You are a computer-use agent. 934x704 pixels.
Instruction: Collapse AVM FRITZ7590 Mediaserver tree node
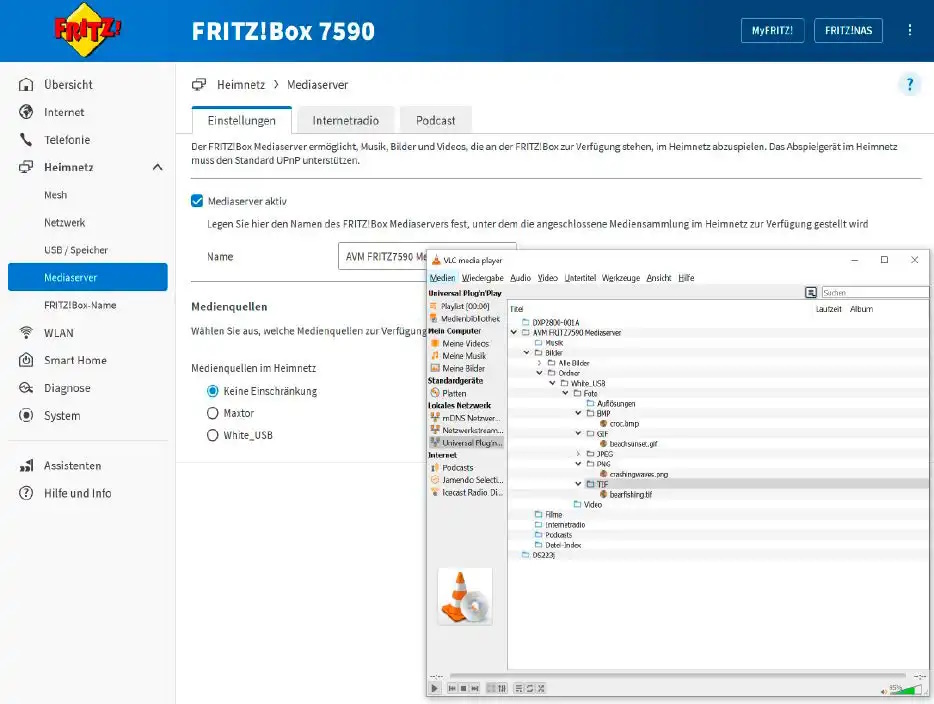pos(513,332)
